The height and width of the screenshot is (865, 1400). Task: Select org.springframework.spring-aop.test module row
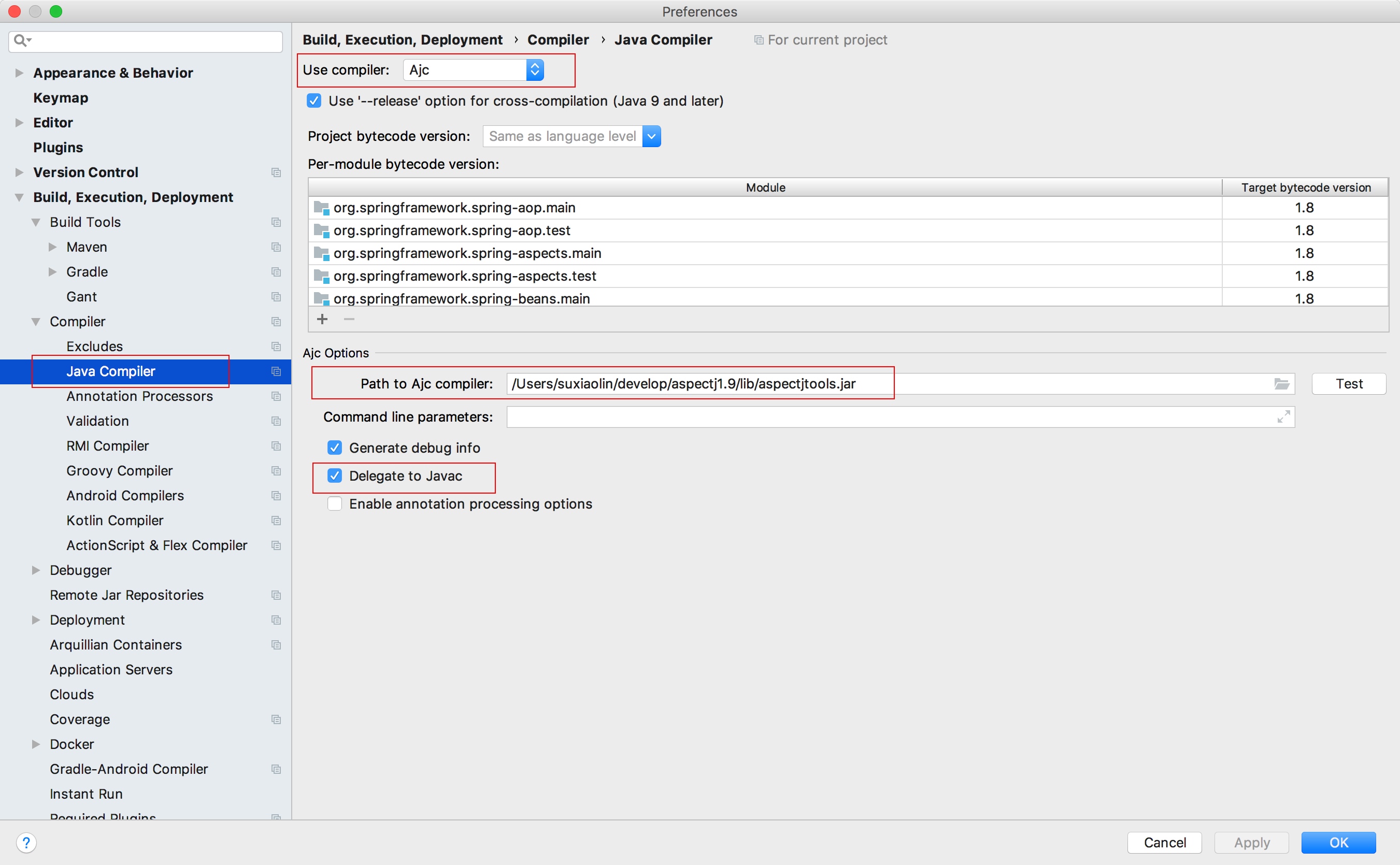[847, 230]
